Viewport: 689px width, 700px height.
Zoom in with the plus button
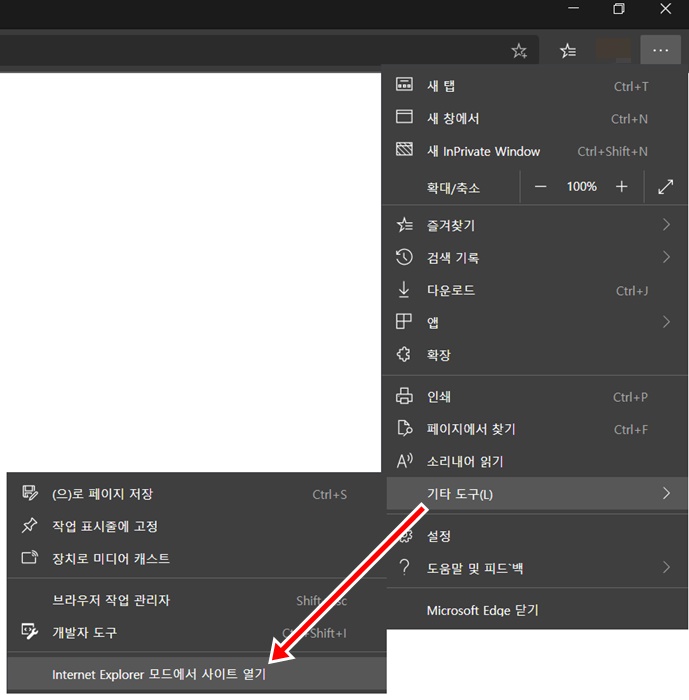pos(621,187)
